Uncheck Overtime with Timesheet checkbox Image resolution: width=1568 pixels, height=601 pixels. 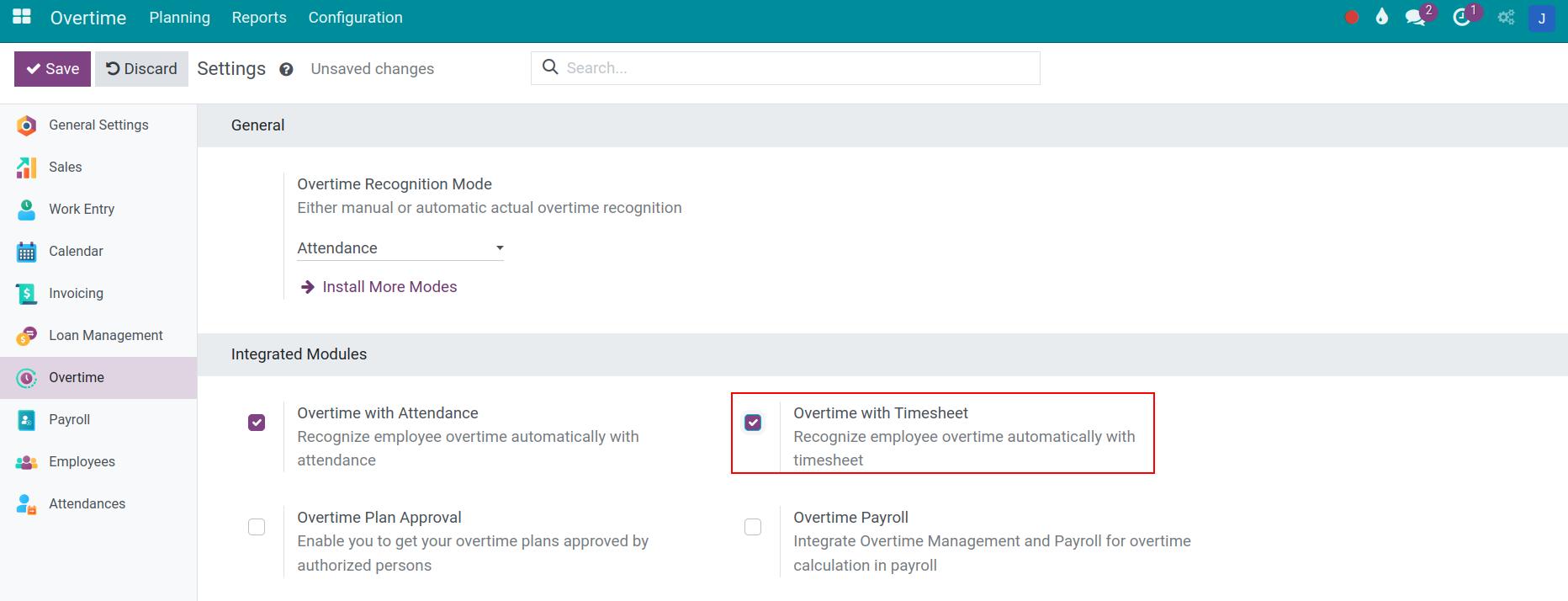point(753,423)
